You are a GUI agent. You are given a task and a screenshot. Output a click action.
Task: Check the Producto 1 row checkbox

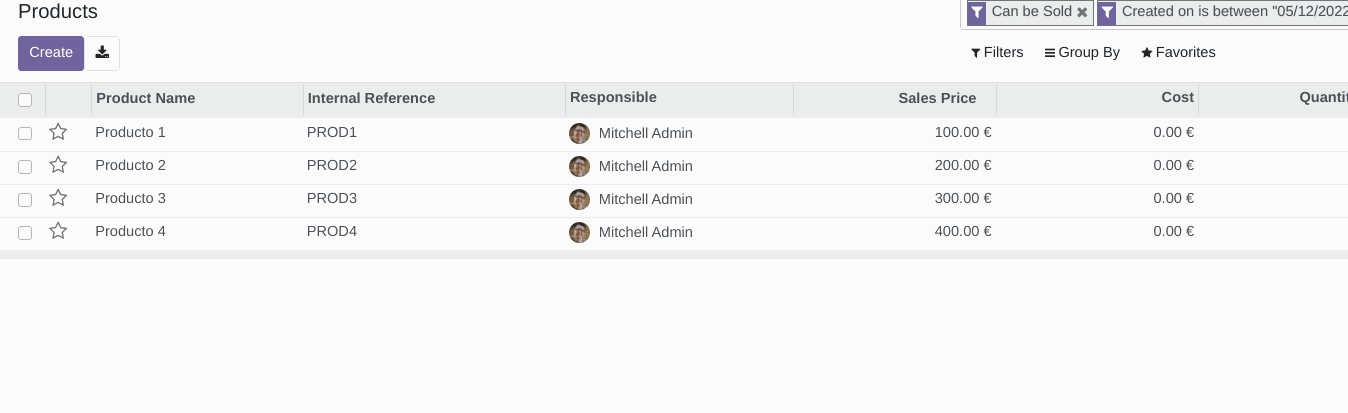pyautogui.click(x=25, y=133)
